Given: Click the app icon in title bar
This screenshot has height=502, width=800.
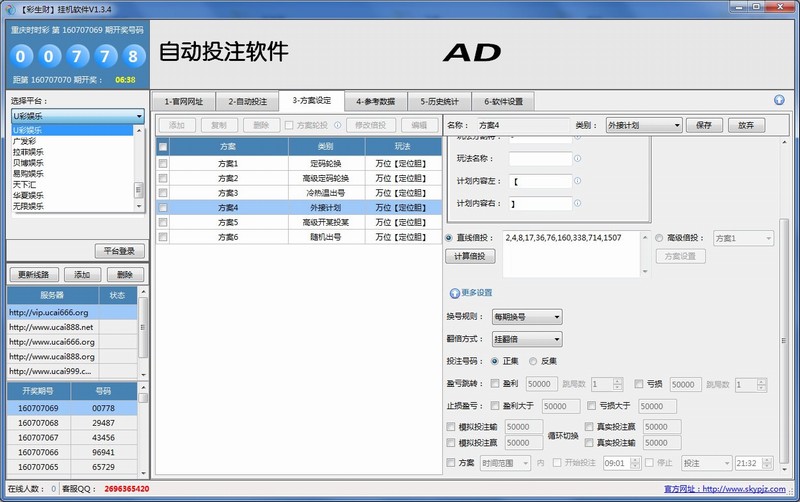Looking at the screenshot, I should (7, 7).
